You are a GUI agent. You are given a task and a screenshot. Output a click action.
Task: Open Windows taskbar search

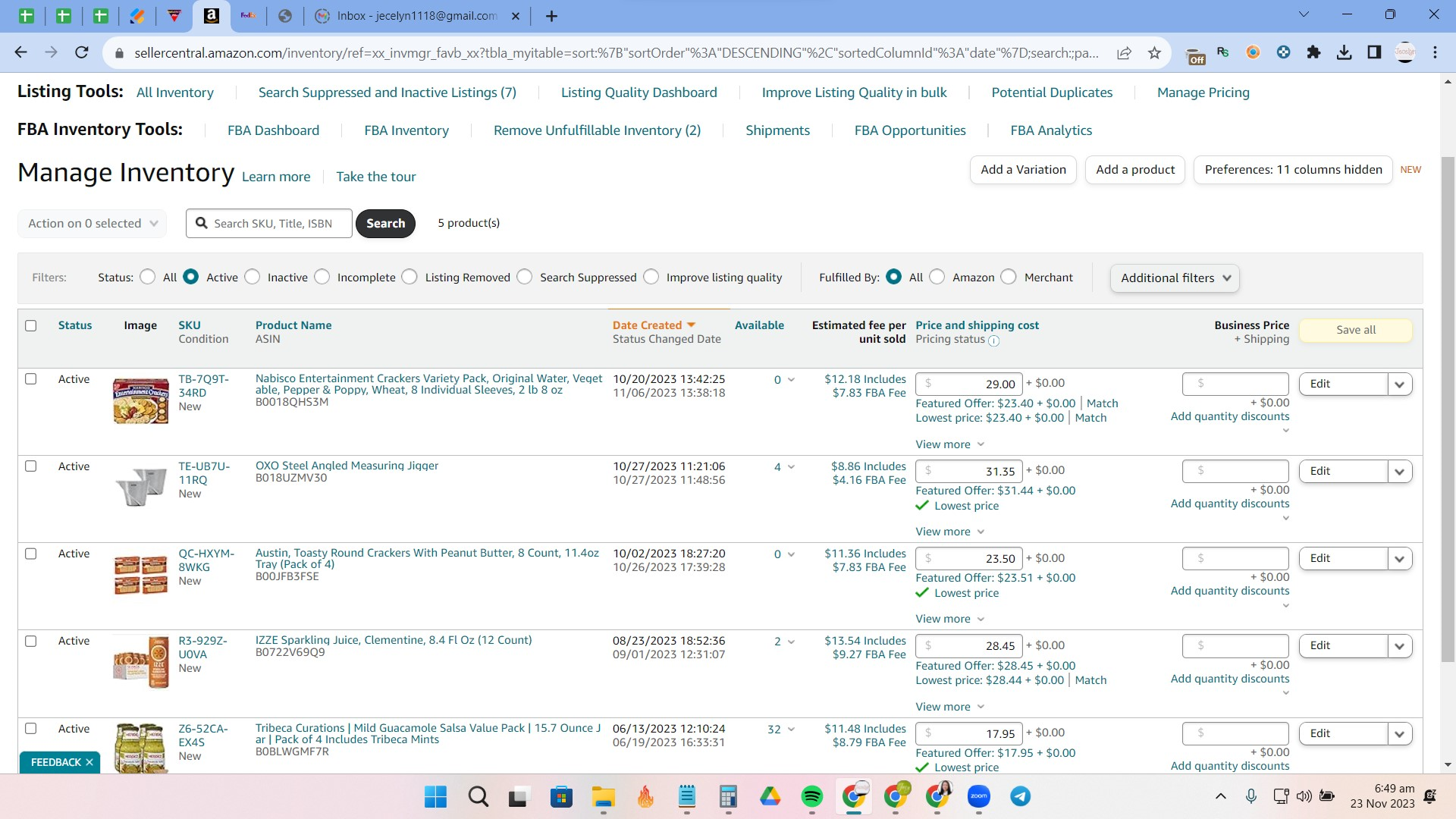click(x=478, y=796)
